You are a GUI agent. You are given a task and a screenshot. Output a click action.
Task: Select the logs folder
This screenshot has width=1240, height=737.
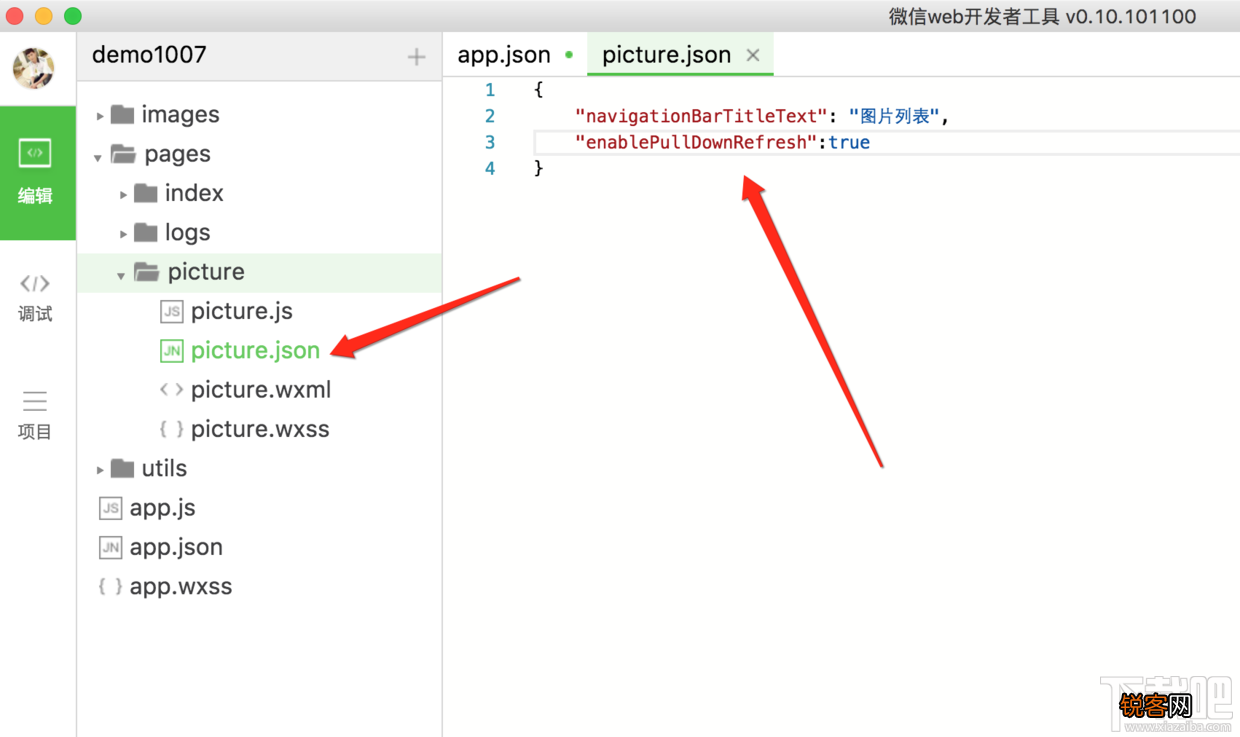point(187,233)
